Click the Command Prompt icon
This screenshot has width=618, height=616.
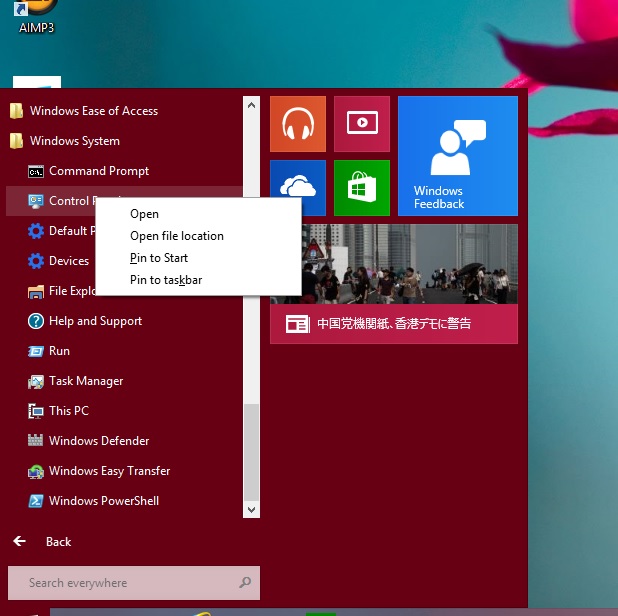point(36,171)
